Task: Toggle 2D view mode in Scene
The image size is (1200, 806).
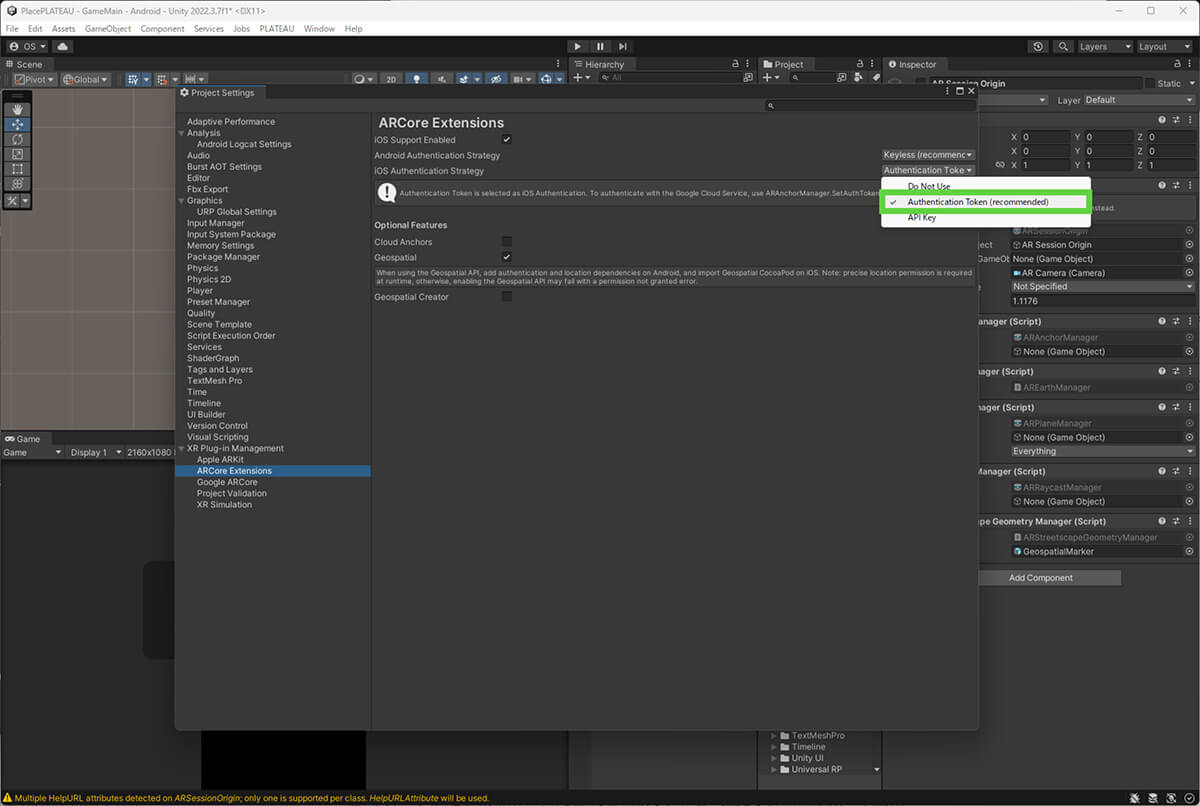Action: tap(392, 79)
